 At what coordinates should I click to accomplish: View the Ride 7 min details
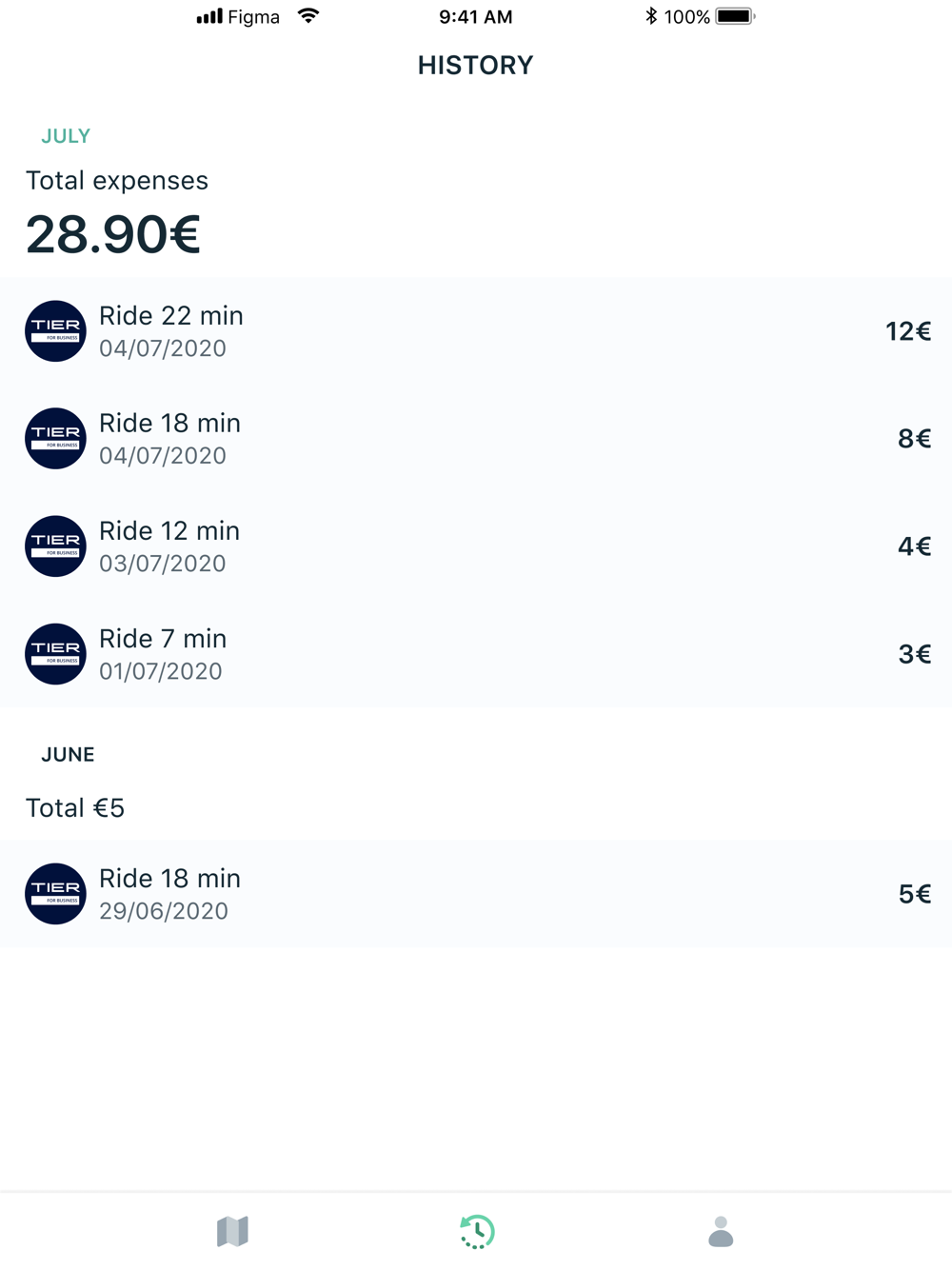click(x=476, y=654)
